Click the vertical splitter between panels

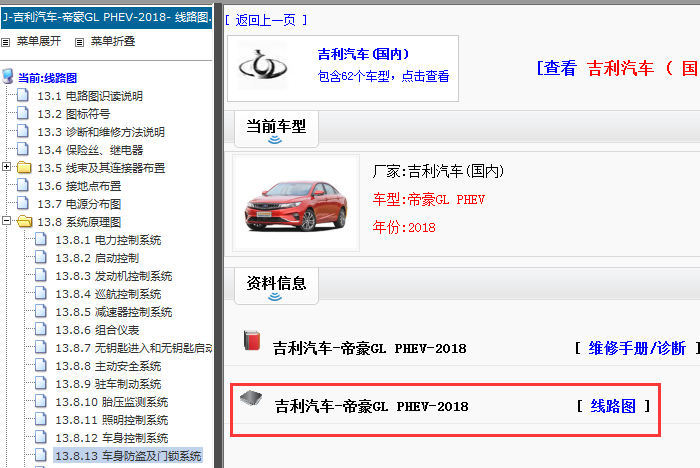(218, 236)
